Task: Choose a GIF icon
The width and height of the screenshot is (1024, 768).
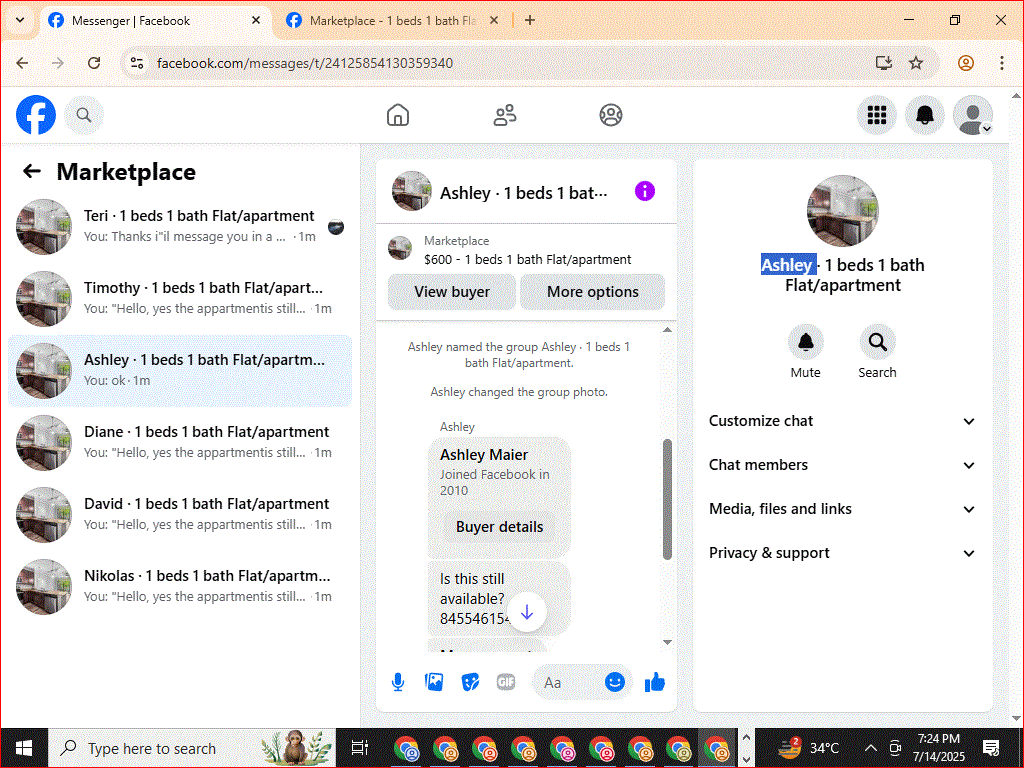Action: (506, 682)
